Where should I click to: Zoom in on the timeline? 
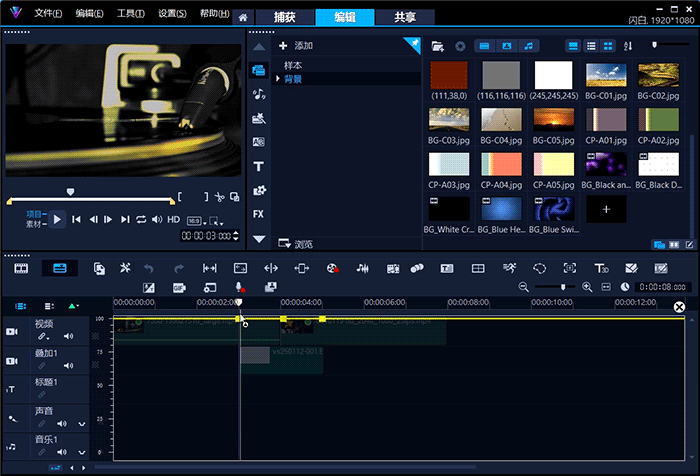pos(587,287)
